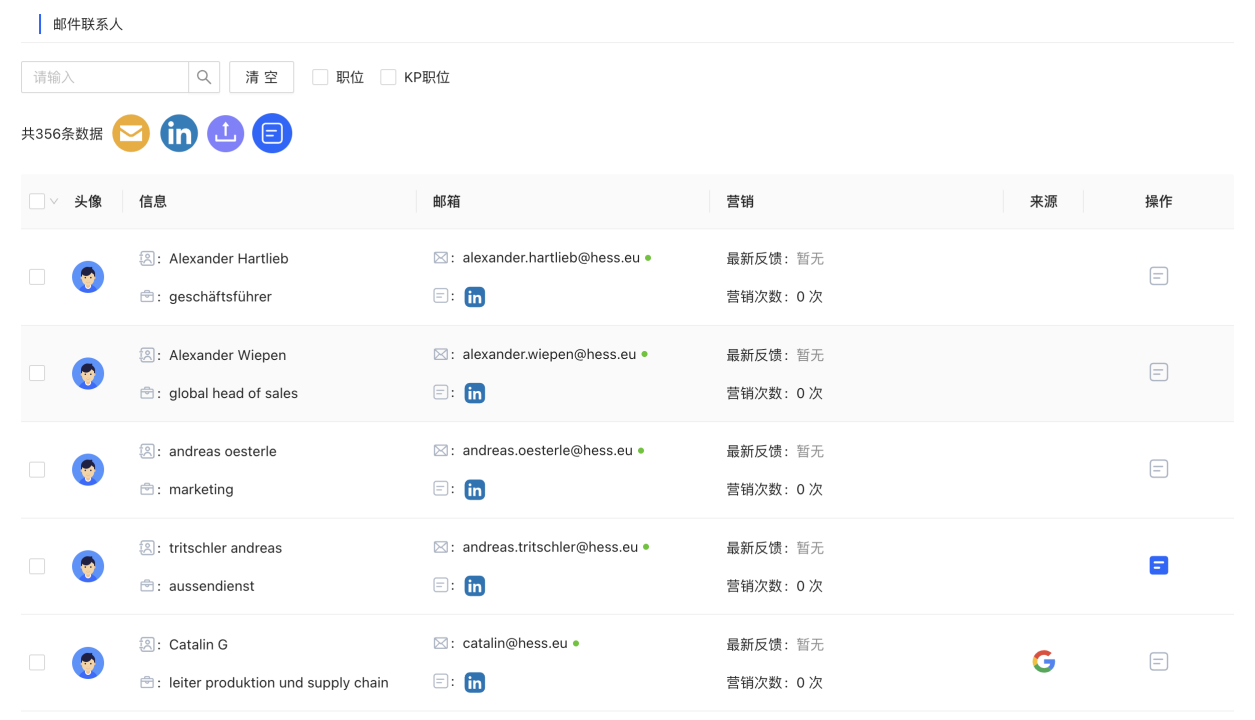This screenshot has width=1255, height=720.
Task: Click the Google source icon
Action: pyautogui.click(x=1044, y=662)
